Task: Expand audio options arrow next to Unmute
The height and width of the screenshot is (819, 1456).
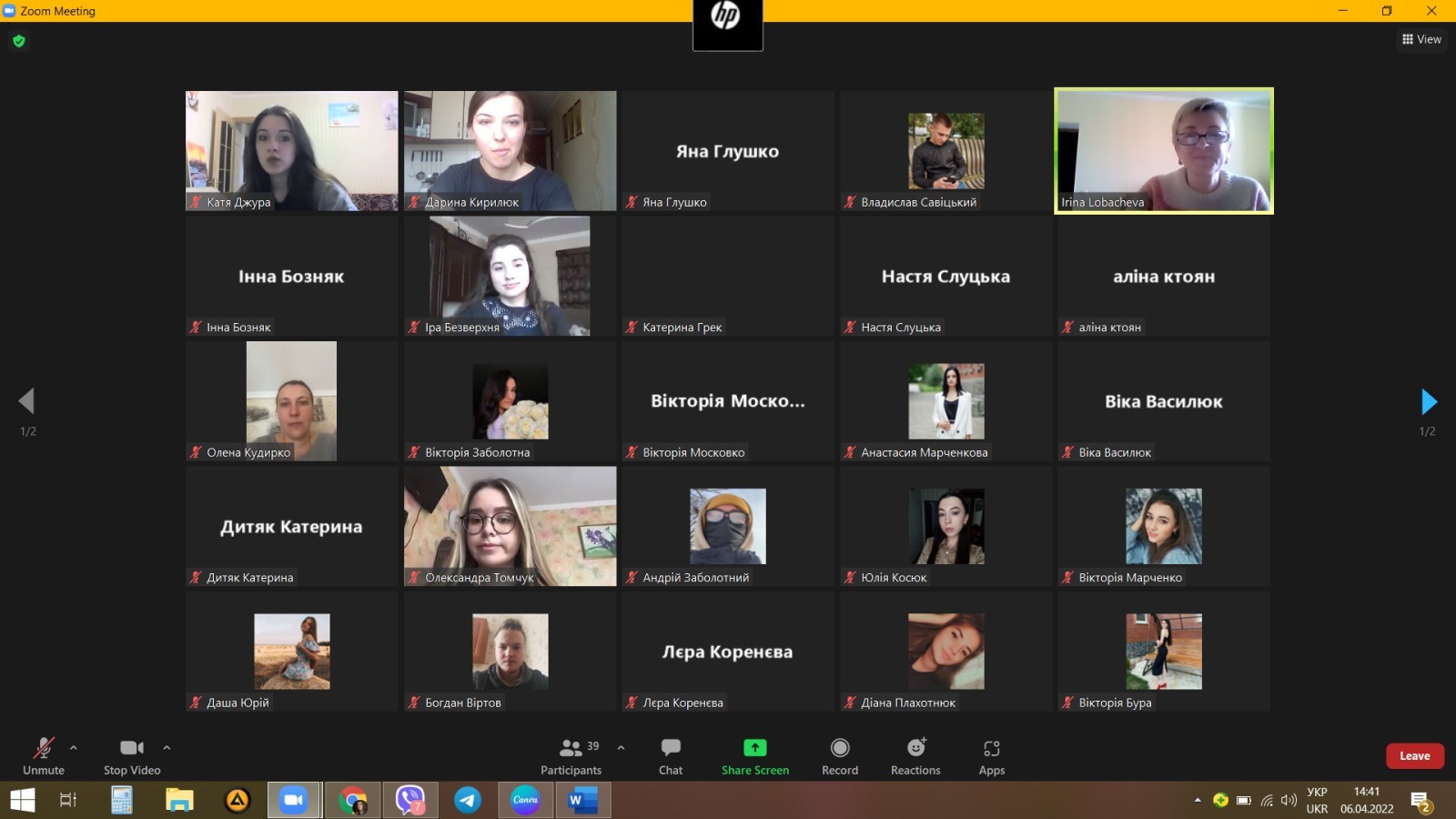Action: point(74,748)
